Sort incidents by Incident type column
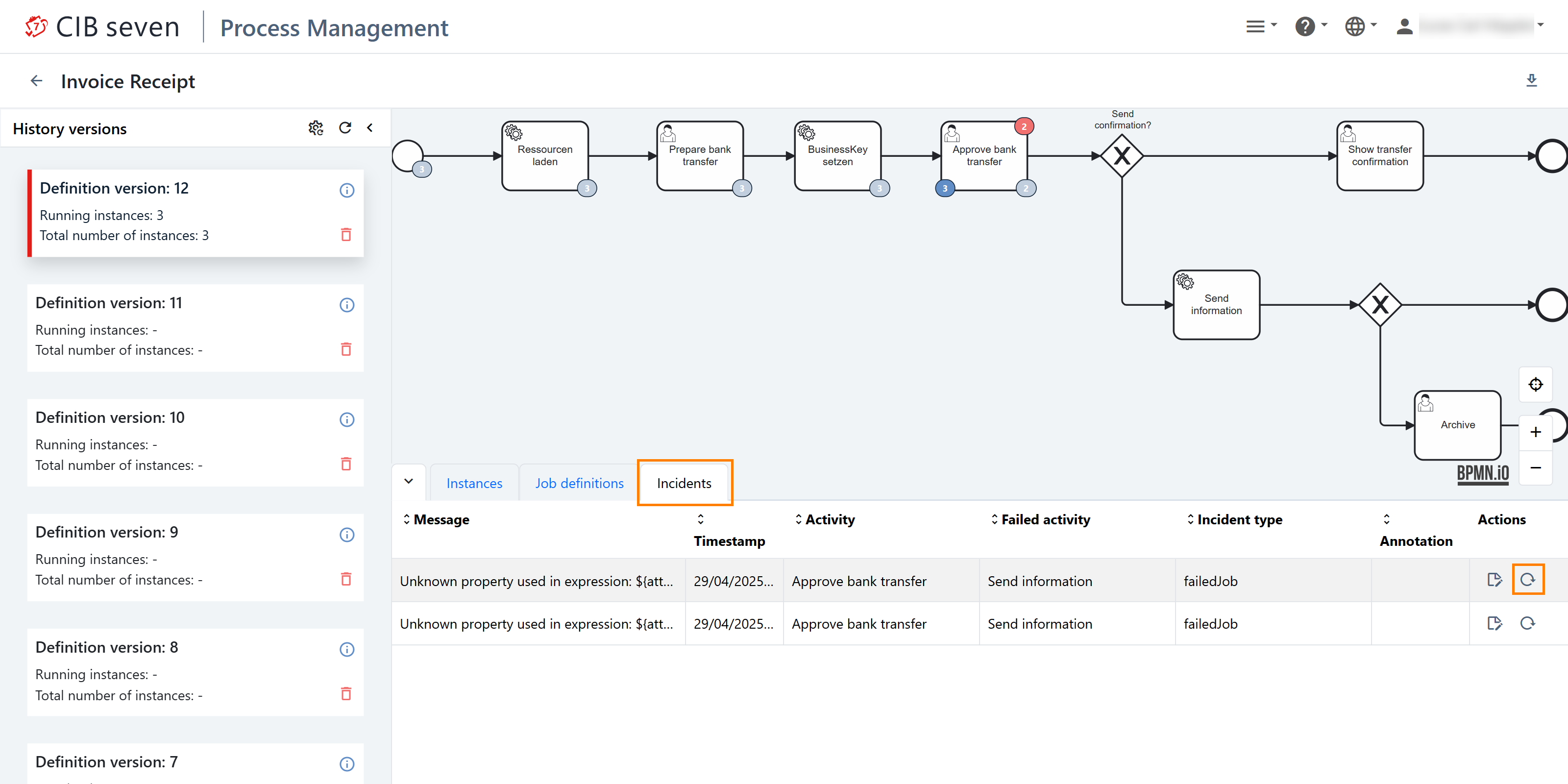 (1234, 520)
